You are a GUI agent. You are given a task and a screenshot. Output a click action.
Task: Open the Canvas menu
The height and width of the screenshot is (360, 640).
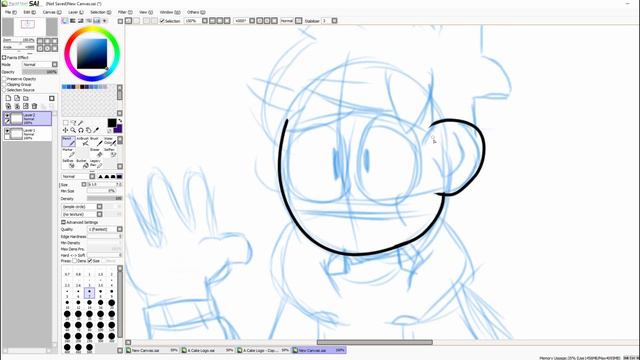point(52,12)
